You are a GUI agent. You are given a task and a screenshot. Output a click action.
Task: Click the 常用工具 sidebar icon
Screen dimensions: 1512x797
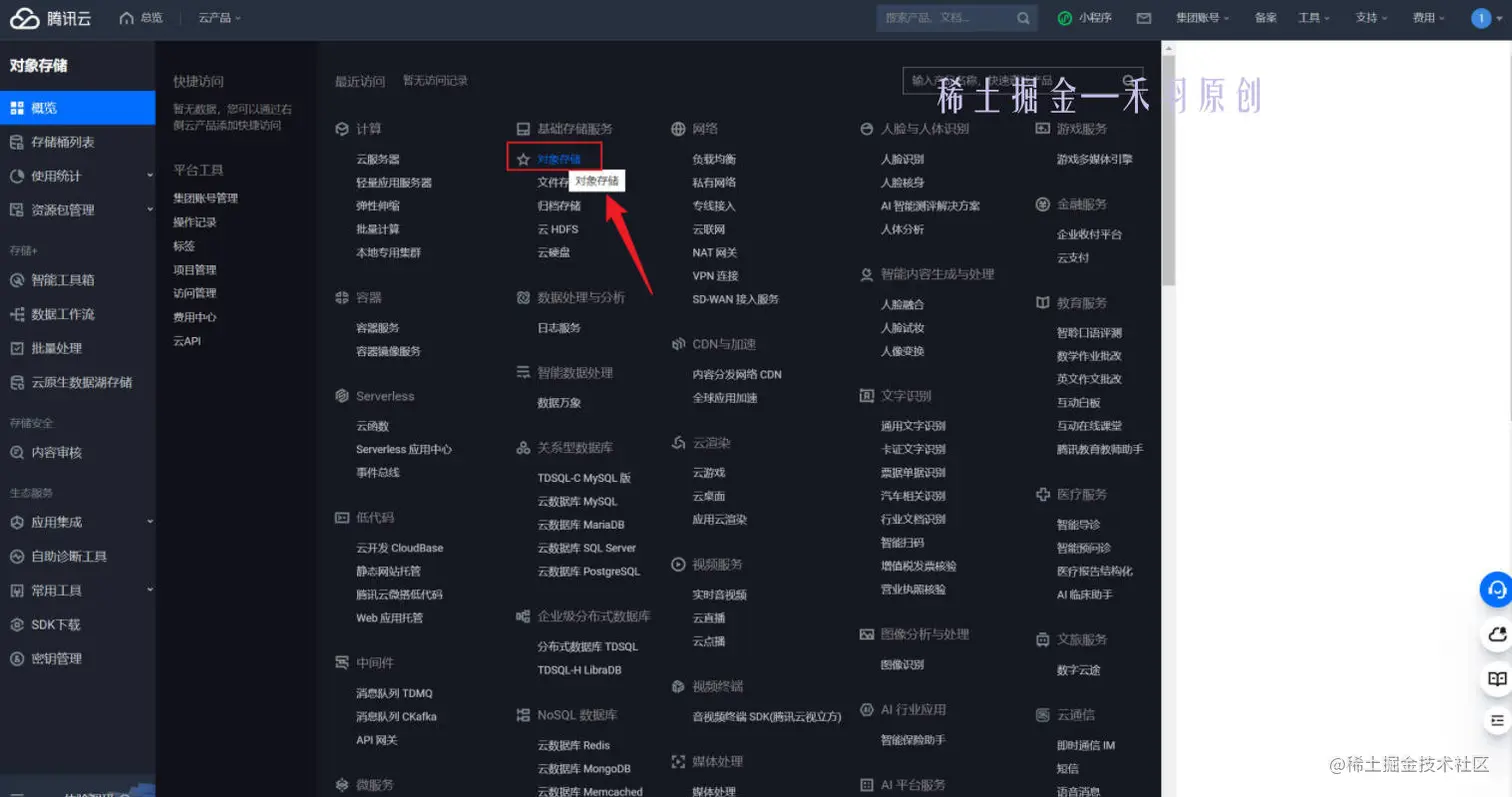click(17, 590)
